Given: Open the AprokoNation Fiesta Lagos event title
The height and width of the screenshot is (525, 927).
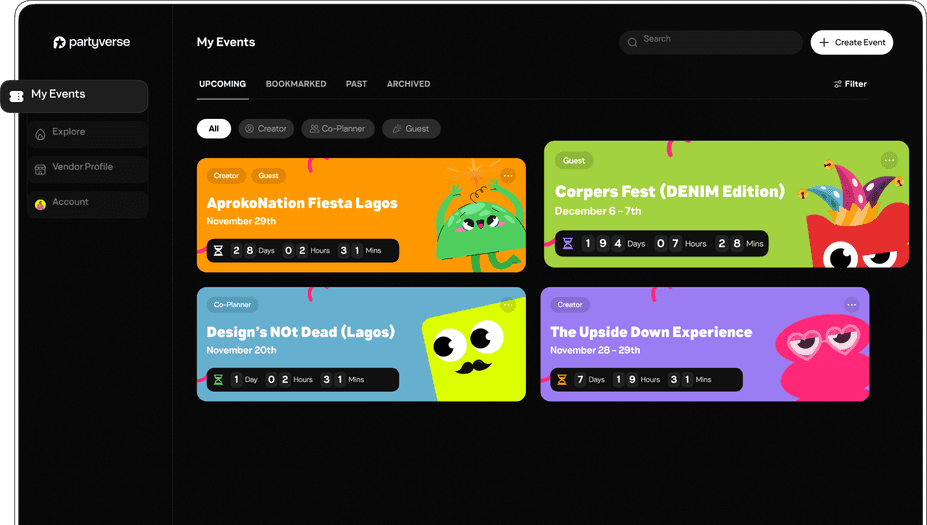Looking at the screenshot, I should pyautogui.click(x=302, y=203).
